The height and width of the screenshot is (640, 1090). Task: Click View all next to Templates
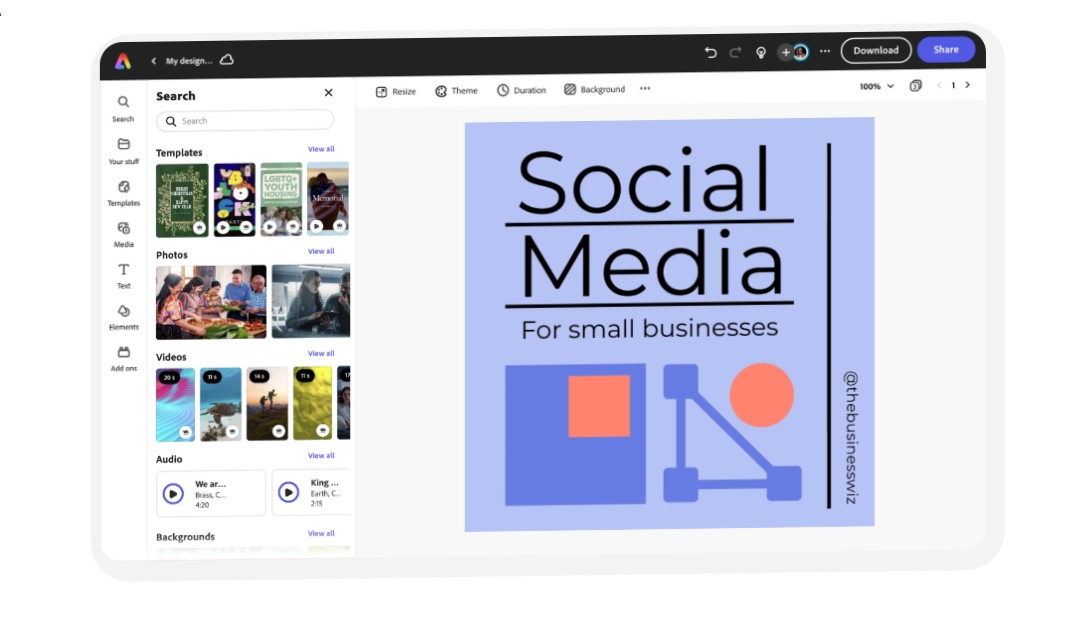pyautogui.click(x=322, y=148)
